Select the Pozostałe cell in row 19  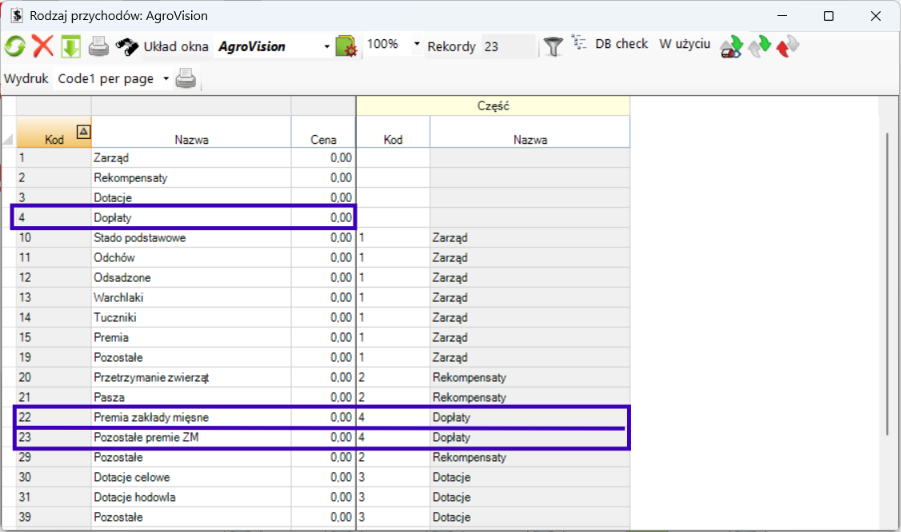pyautogui.click(x=191, y=358)
